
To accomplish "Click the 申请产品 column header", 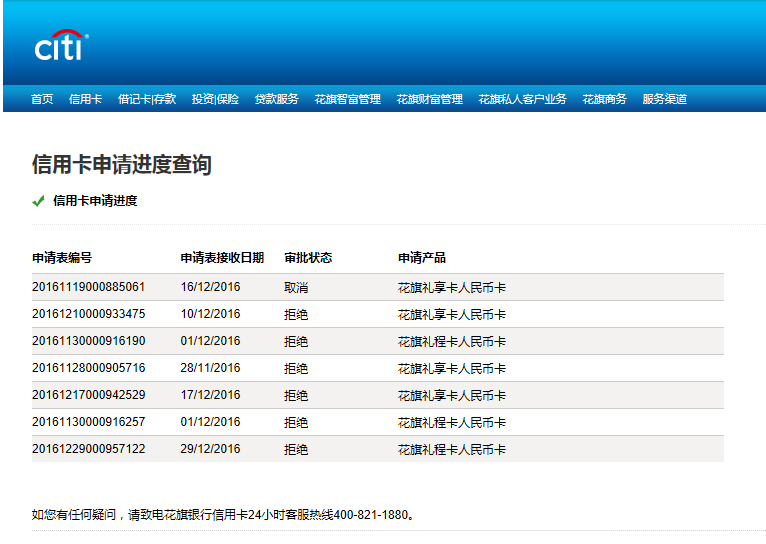I will coord(422,258).
